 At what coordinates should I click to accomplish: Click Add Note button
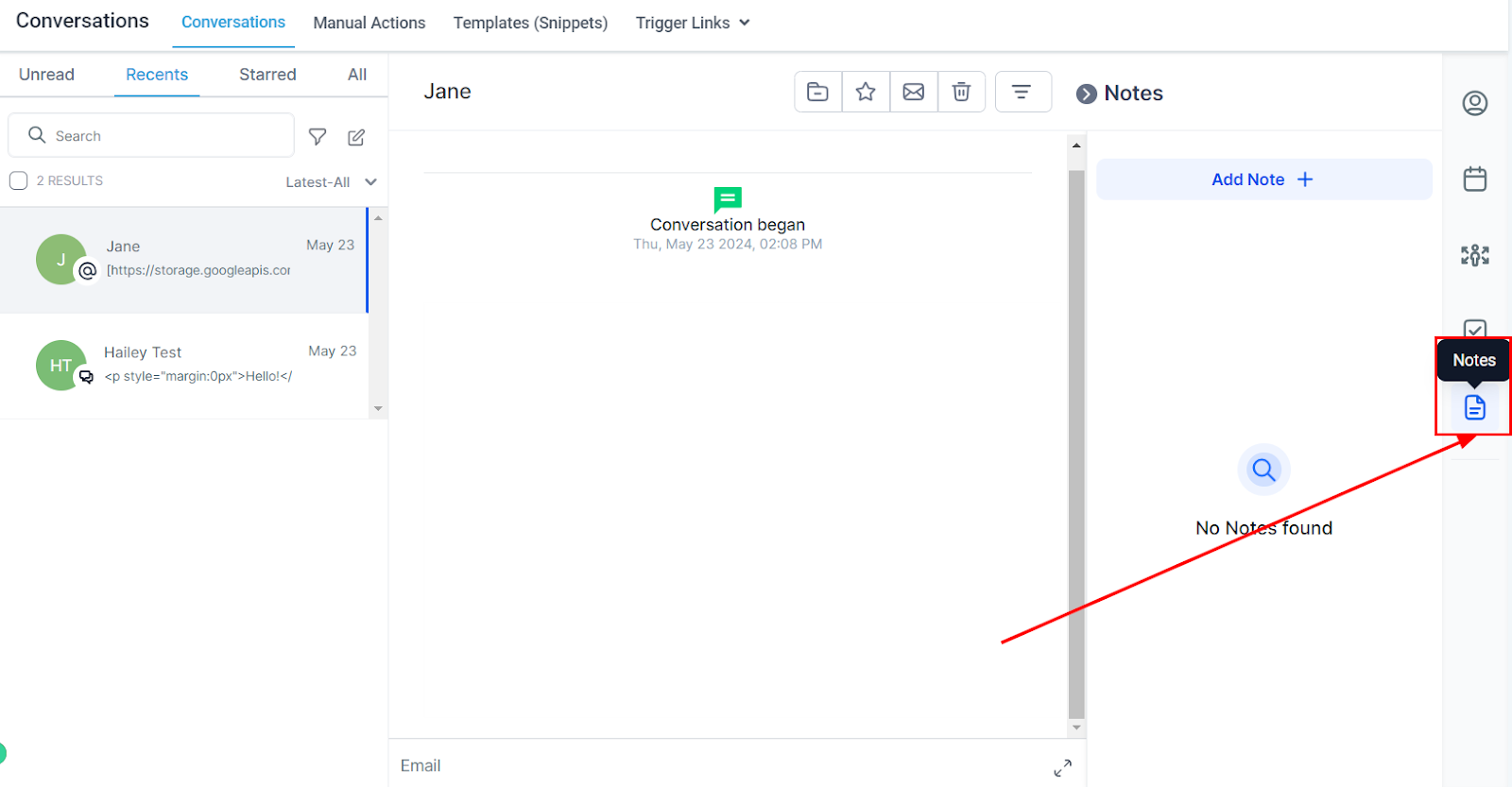tap(1264, 180)
